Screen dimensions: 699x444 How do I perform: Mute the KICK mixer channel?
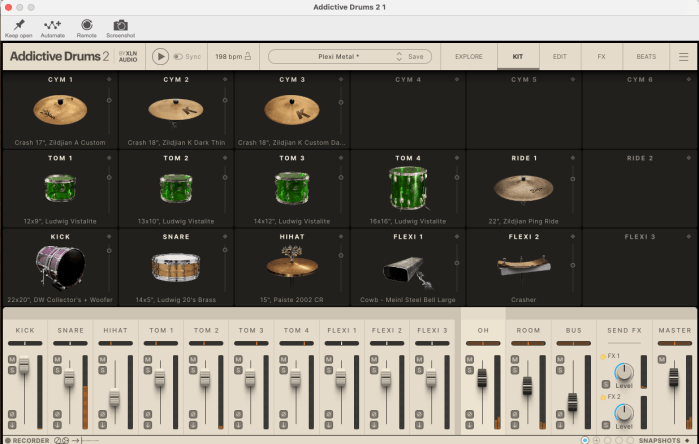pos(12,359)
